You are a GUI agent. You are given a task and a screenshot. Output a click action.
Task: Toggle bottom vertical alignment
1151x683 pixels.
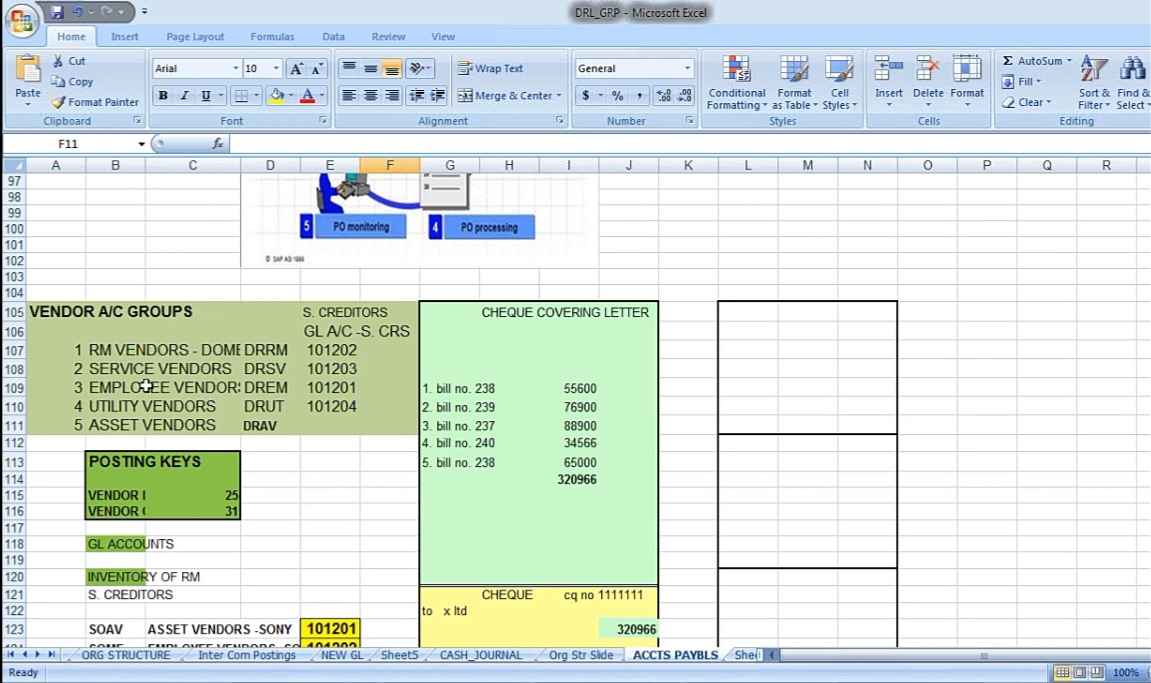[x=393, y=68]
